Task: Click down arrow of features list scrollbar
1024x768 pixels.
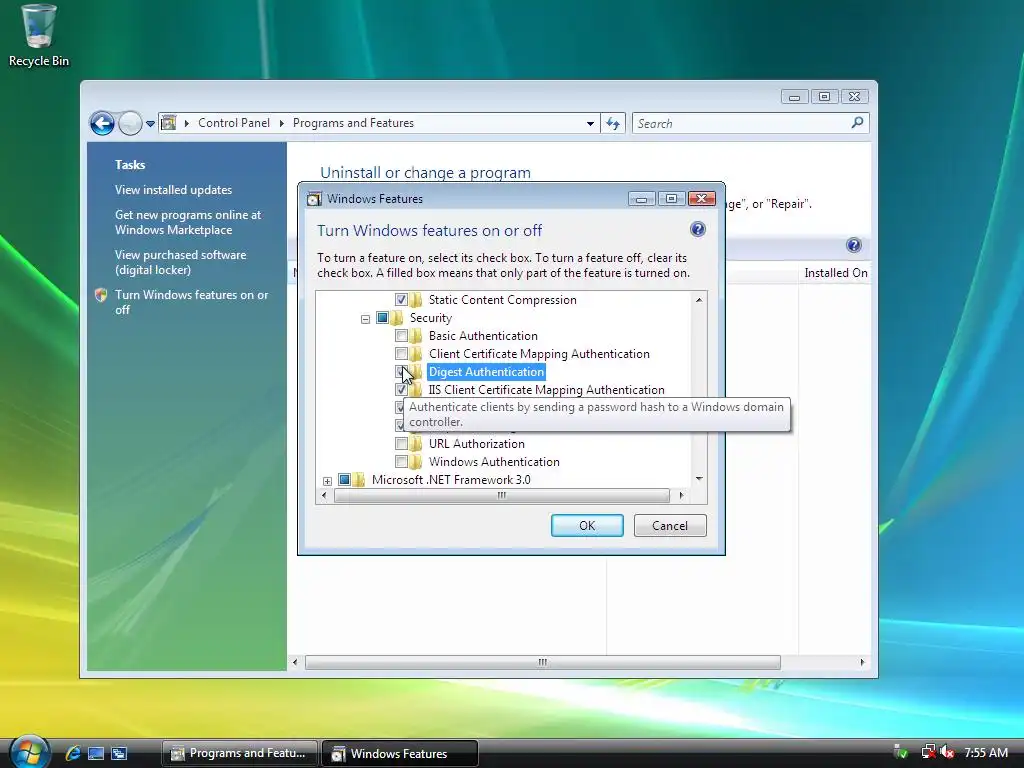Action: pyautogui.click(x=699, y=479)
